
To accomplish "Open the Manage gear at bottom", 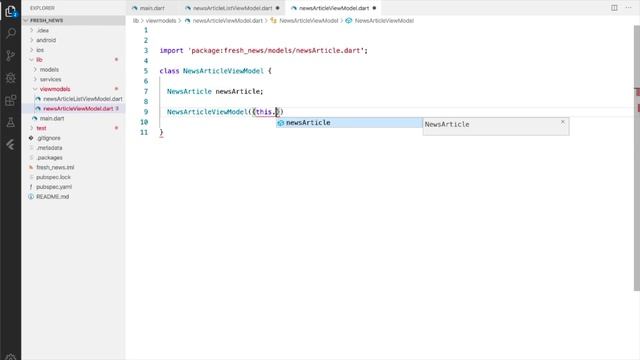I will pos(11,357).
